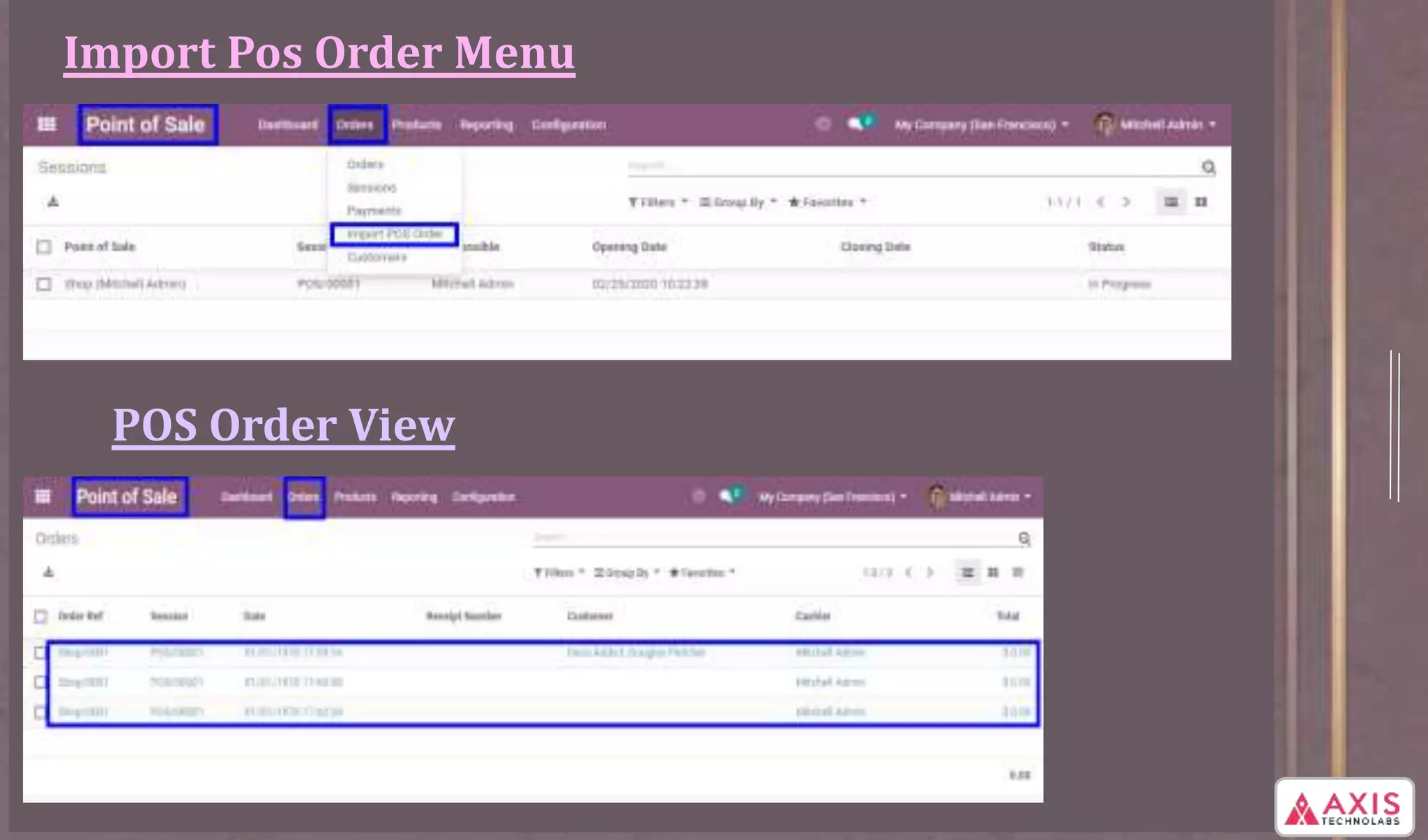This screenshot has width=1428, height=840.
Task: Switch to list view in Sessions screenshot
Action: (x=1171, y=202)
